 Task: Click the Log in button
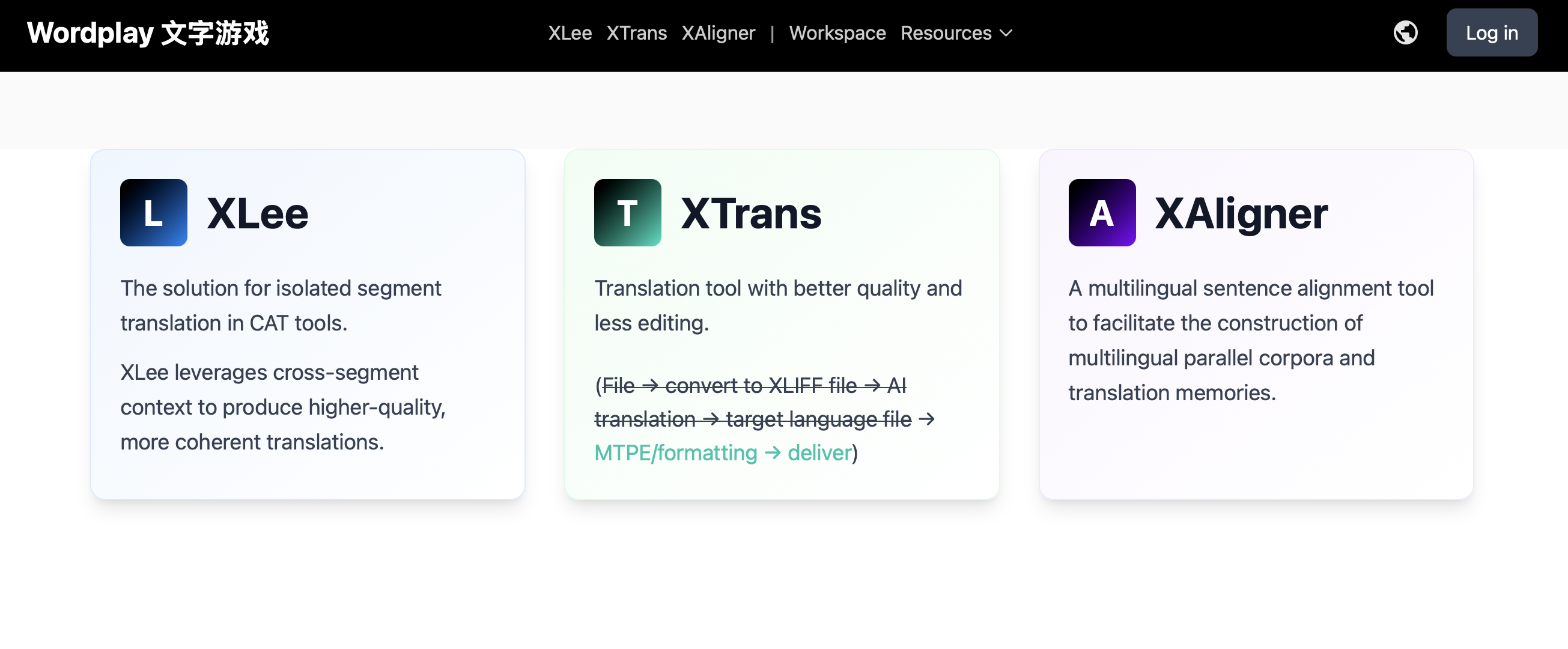[1491, 32]
